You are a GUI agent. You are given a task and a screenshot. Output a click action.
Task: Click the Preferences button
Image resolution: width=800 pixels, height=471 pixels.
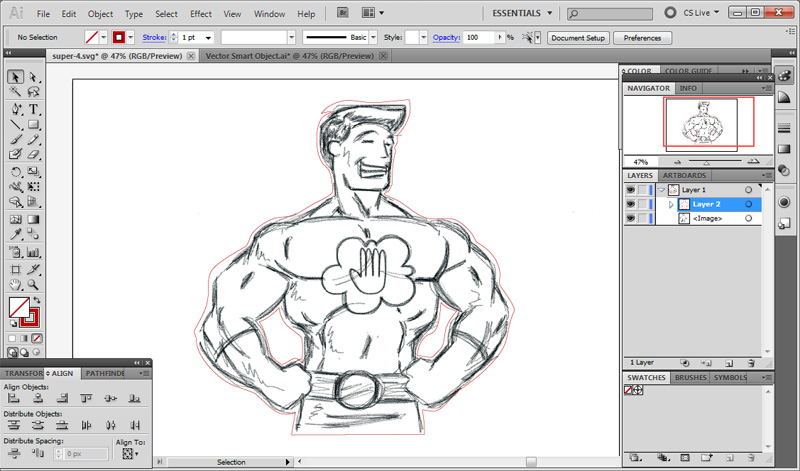point(641,37)
